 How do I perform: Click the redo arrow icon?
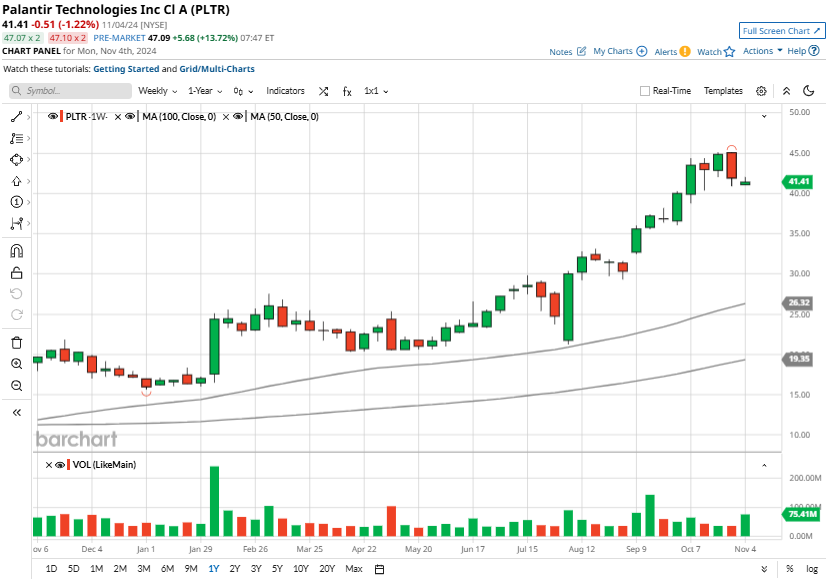tap(16, 315)
